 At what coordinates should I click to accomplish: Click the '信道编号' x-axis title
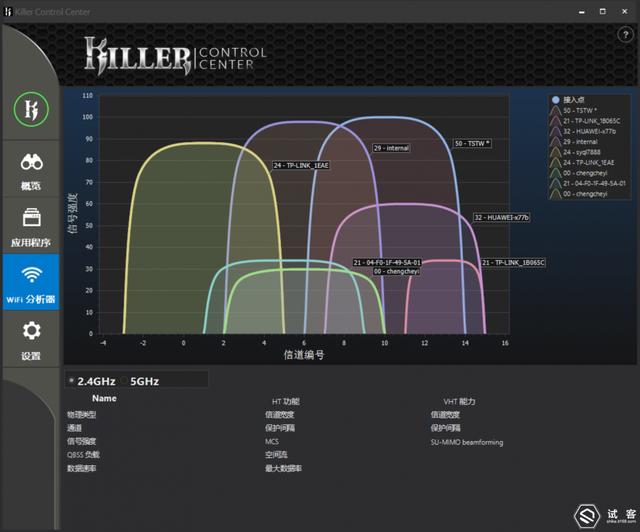[x=304, y=355]
